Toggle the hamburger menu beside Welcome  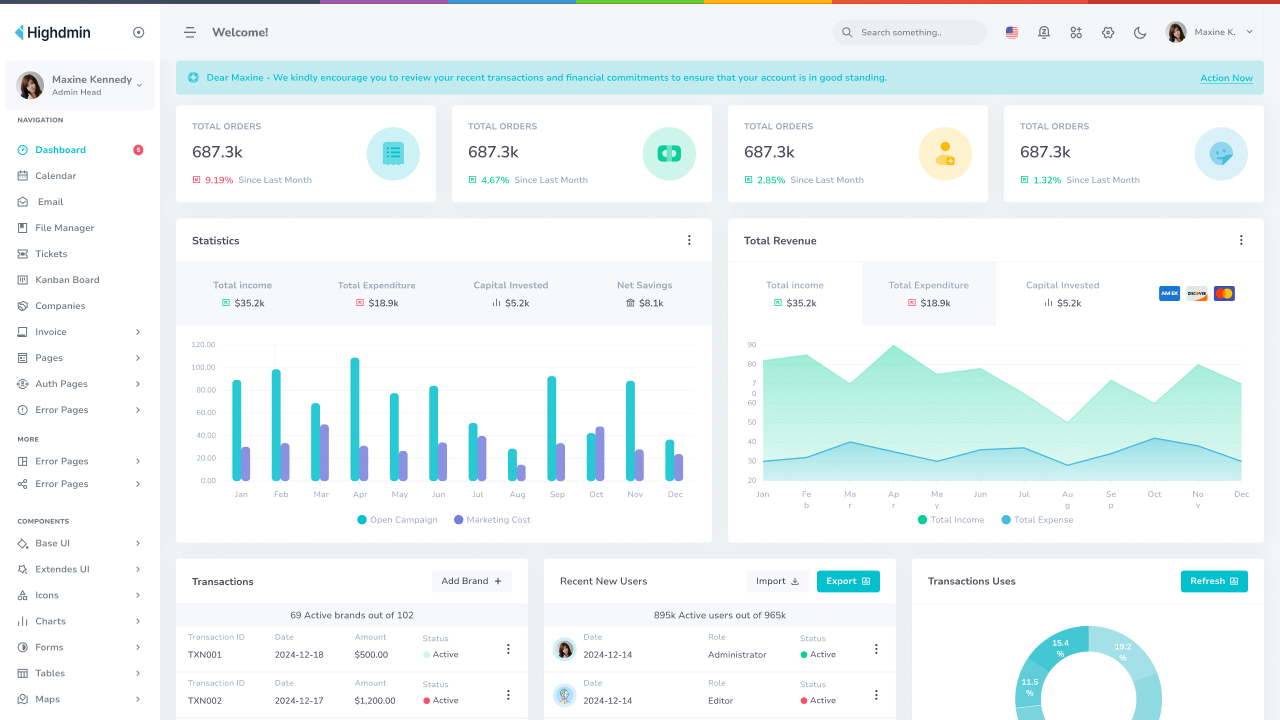pos(189,32)
